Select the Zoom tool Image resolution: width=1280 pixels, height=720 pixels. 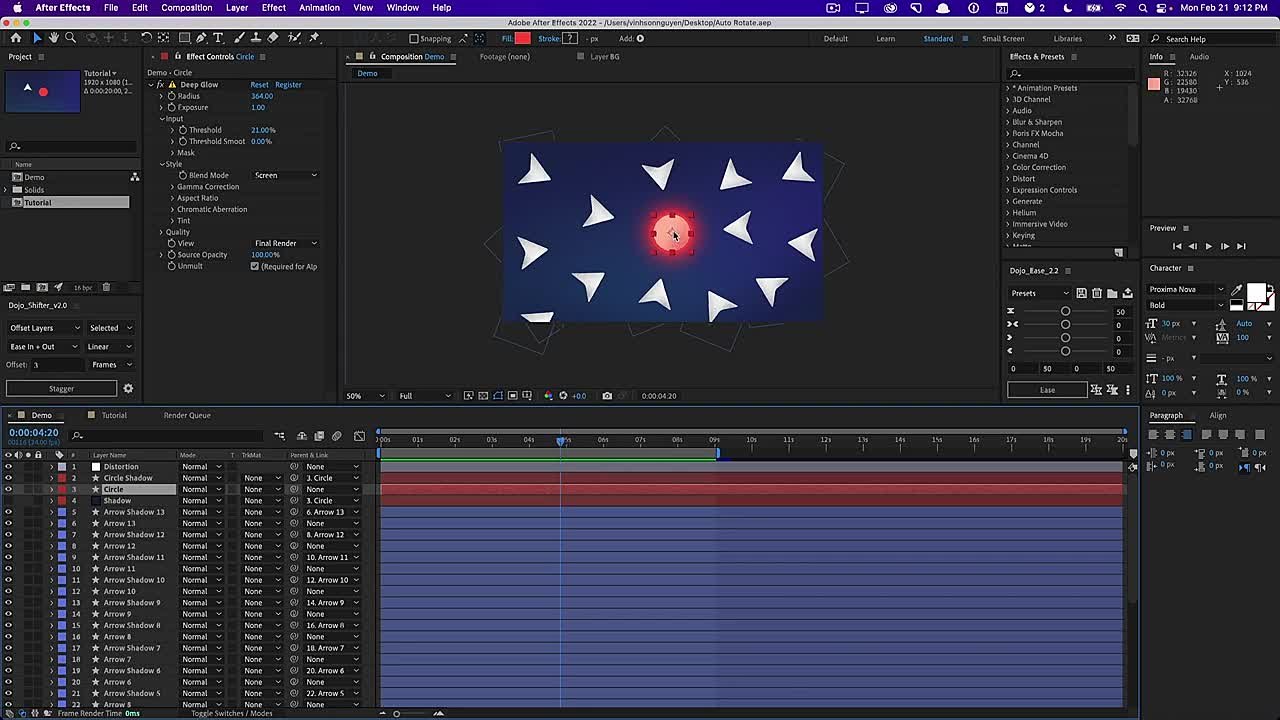(x=70, y=38)
